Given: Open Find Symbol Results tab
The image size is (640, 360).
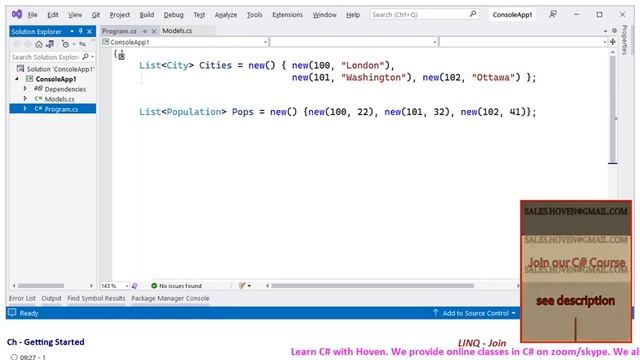Looking at the screenshot, I should [96, 298].
